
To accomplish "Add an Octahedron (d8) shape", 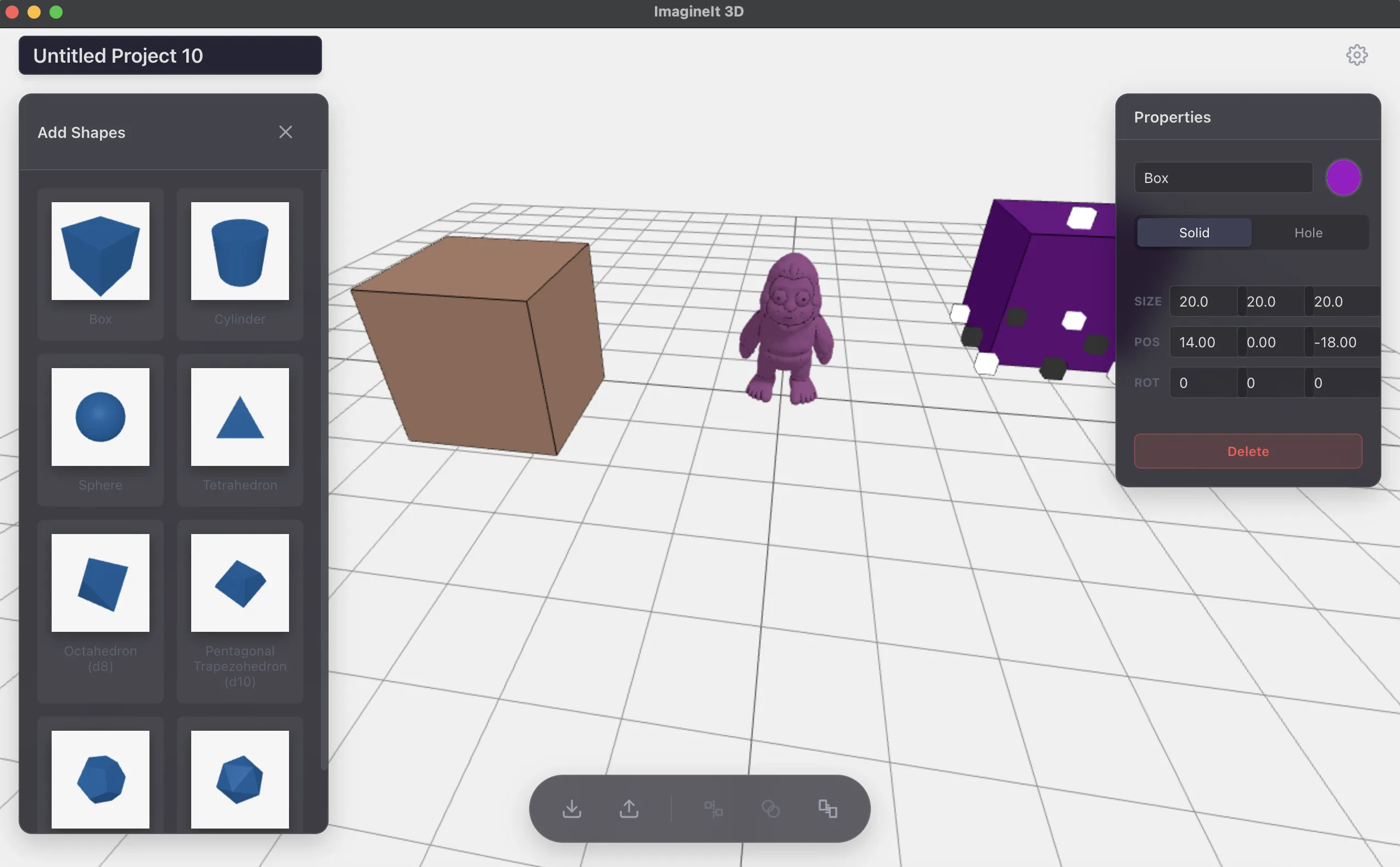I will point(101,610).
